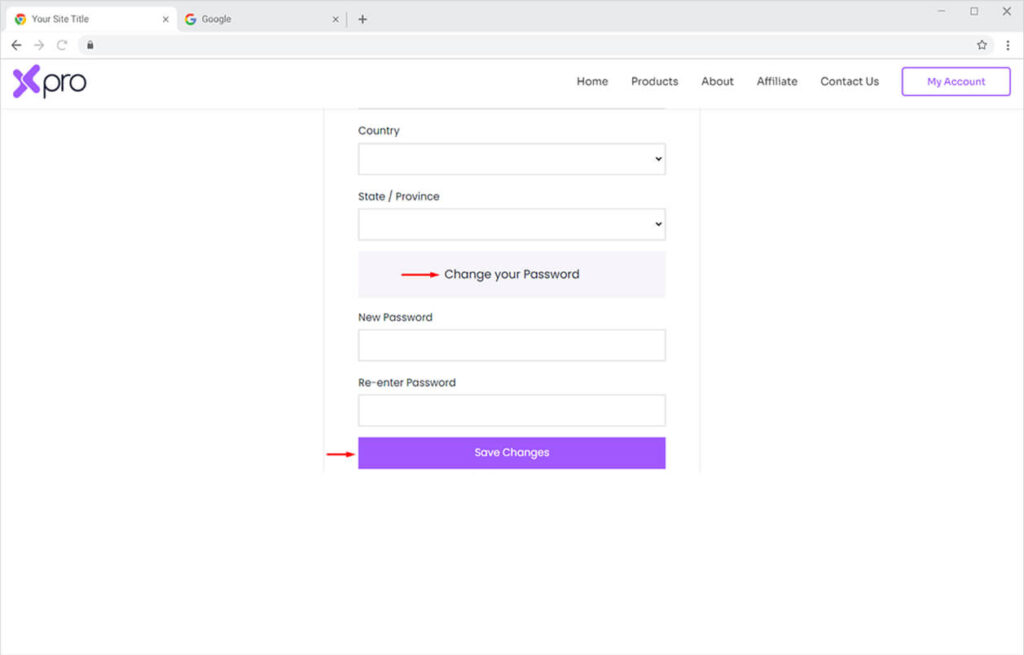Focus the New Password field
1024x655 pixels.
(511, 345)
